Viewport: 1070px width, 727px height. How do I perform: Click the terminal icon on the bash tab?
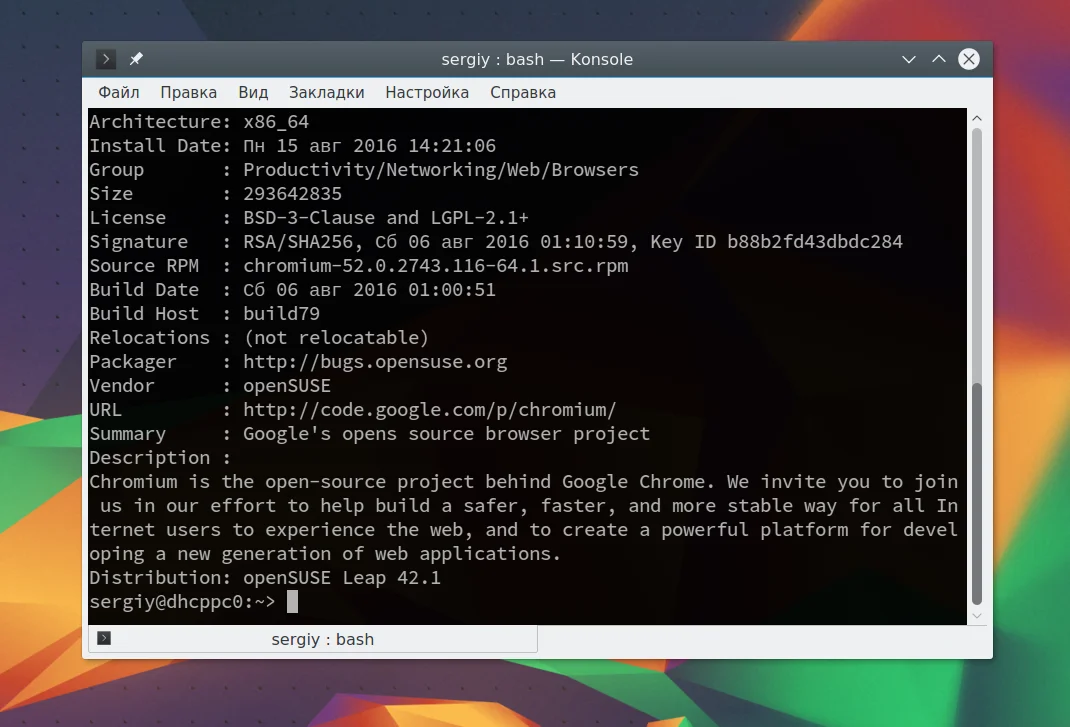tap(104, 638)
